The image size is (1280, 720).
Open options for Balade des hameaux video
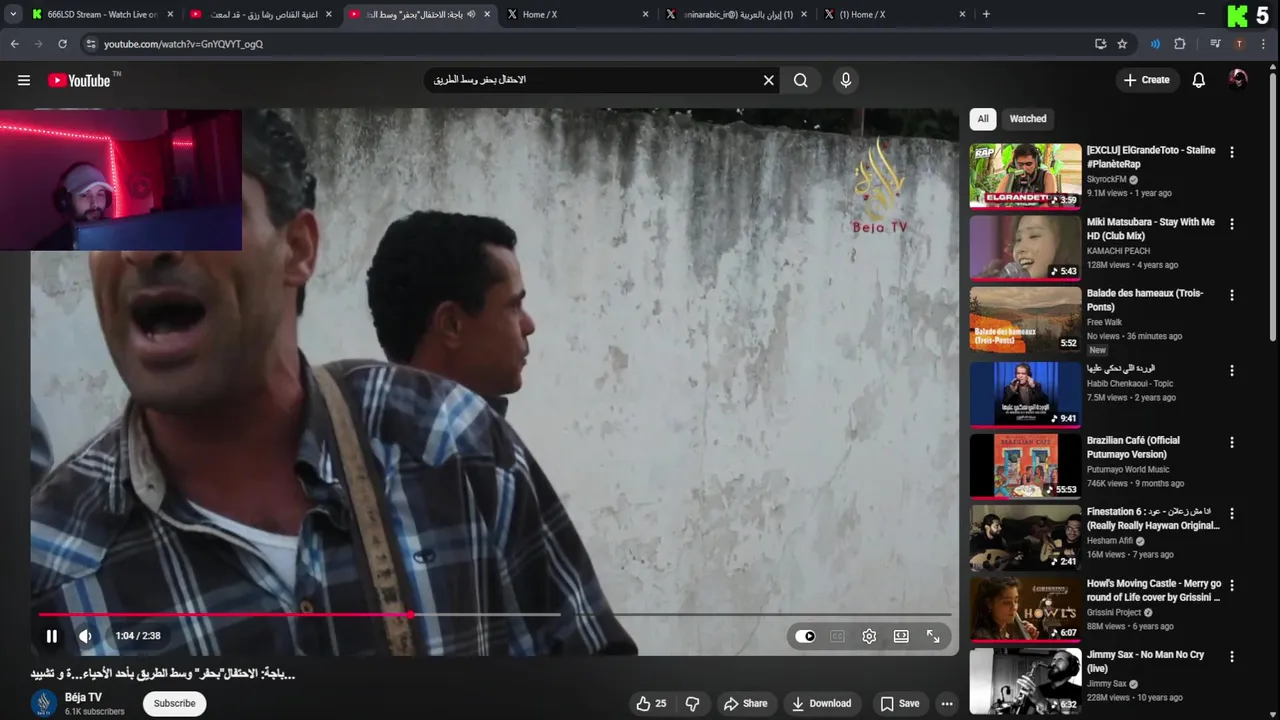[x=1232, y=295]
